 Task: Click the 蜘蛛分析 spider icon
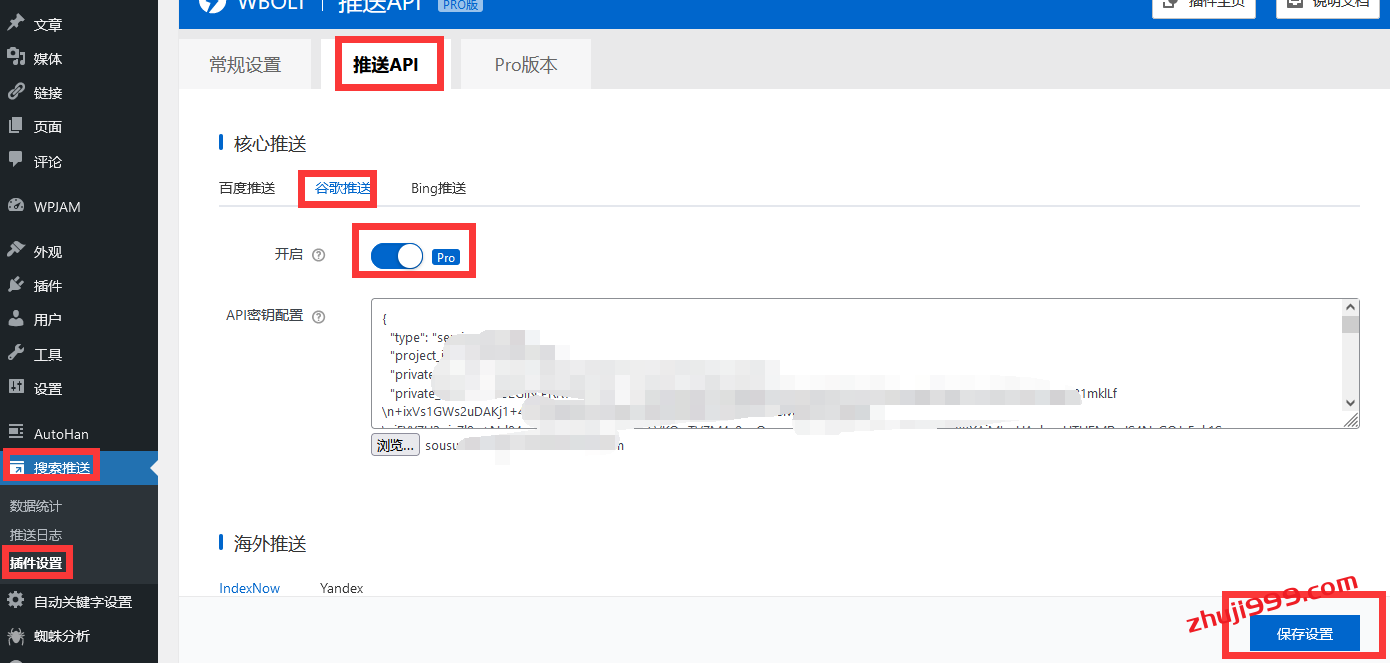coord(16,635)
